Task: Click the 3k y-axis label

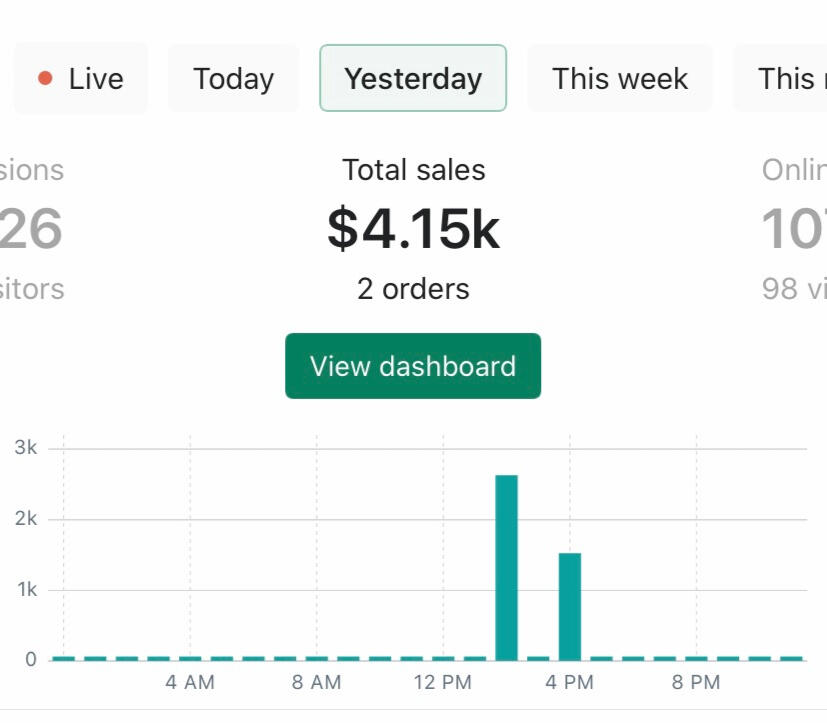Action: pyautogui.click(x=26, y=448)
